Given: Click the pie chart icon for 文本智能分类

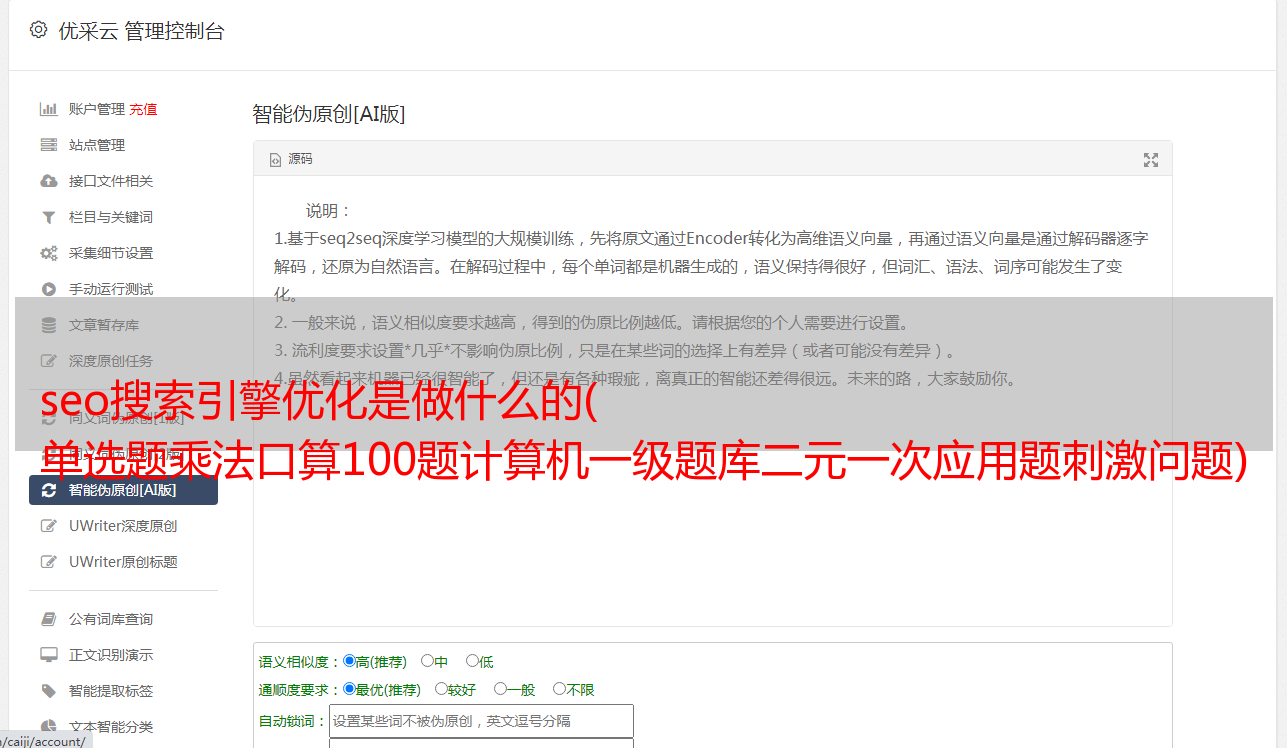Looking at the screenshot, I should [x=48, y=727].
